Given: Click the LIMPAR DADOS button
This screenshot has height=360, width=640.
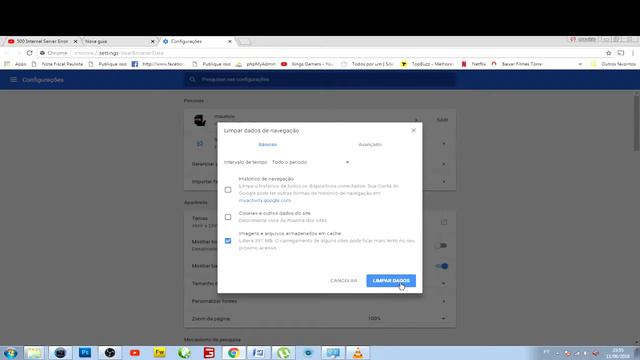Looking at the screenshot, I should coord(391,280).
